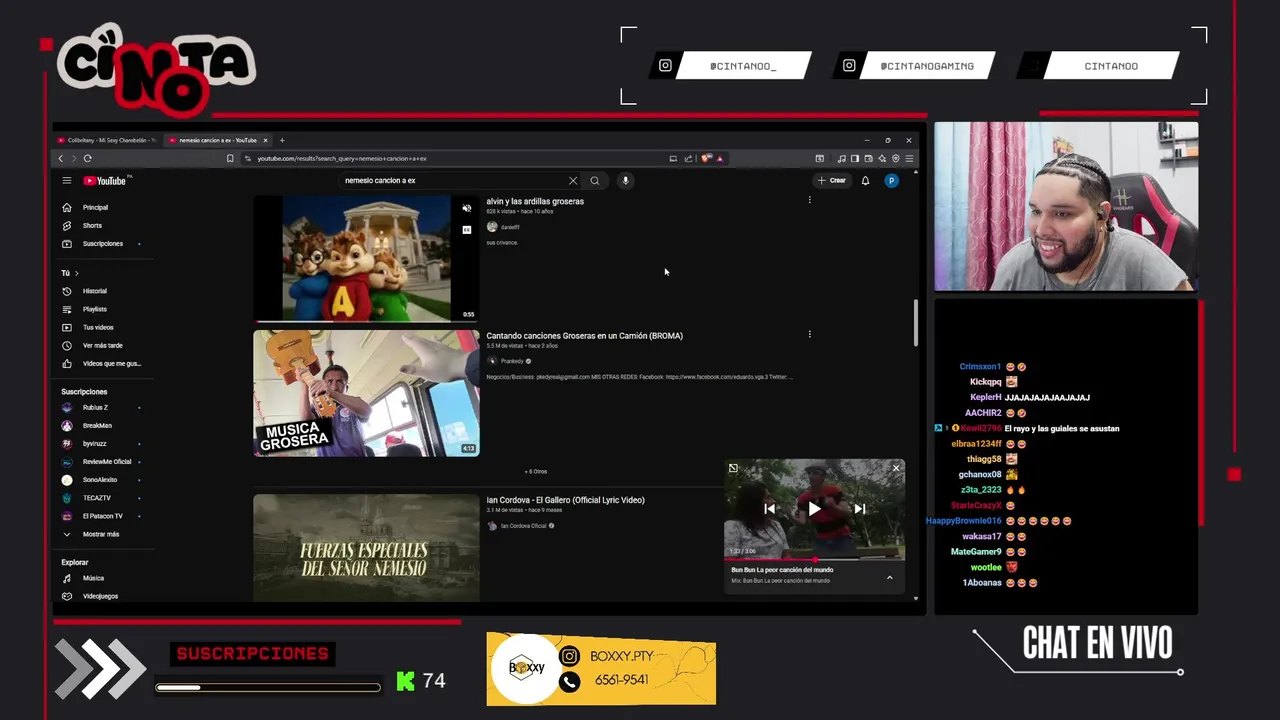The width and height of the screenshot is (1280, 720).
Task: Open Cantando canciones Groseras en un Camión title
Action: 585,336
